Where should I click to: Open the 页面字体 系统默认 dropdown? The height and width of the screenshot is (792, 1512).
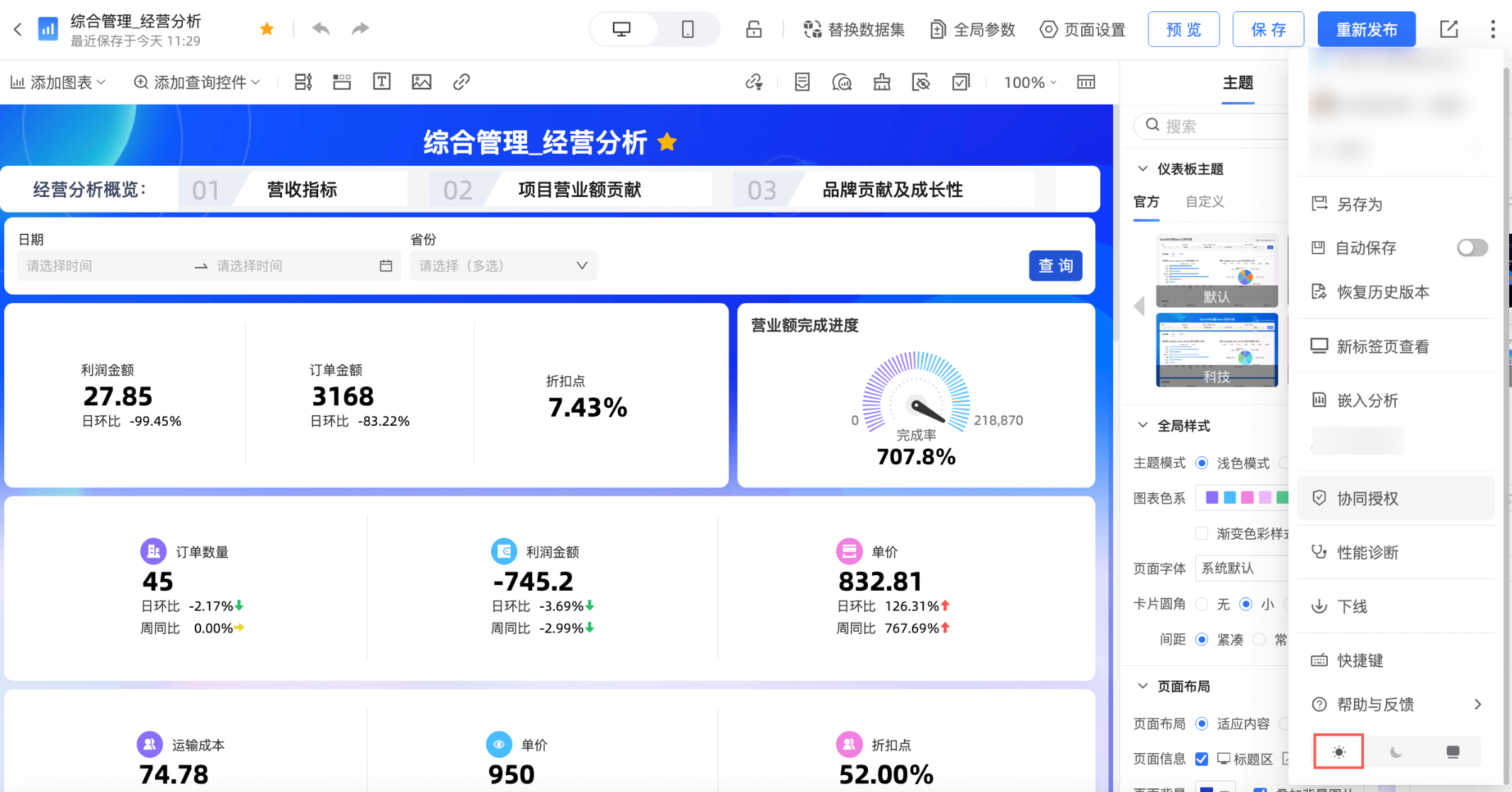(1242, 568)
